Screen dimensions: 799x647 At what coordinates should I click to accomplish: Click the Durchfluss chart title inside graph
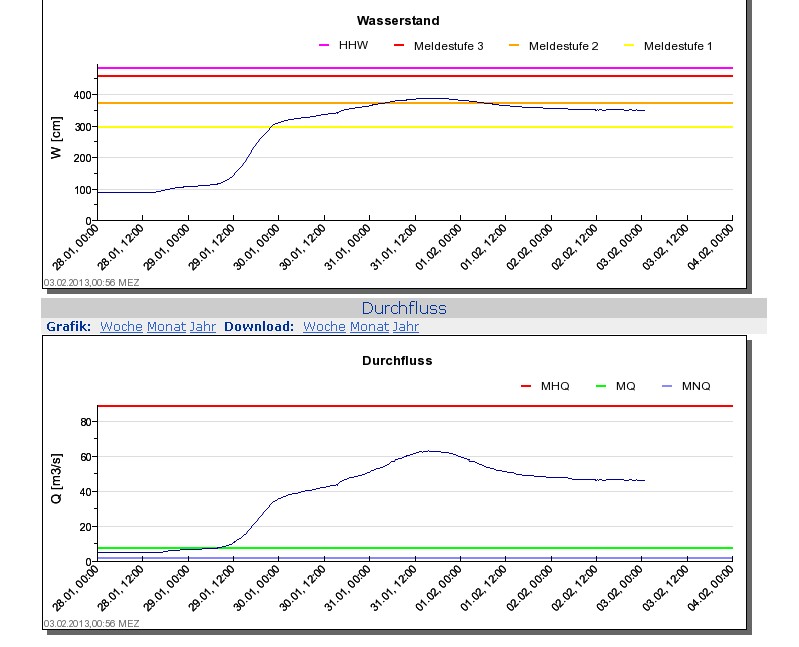pos(397,361)
